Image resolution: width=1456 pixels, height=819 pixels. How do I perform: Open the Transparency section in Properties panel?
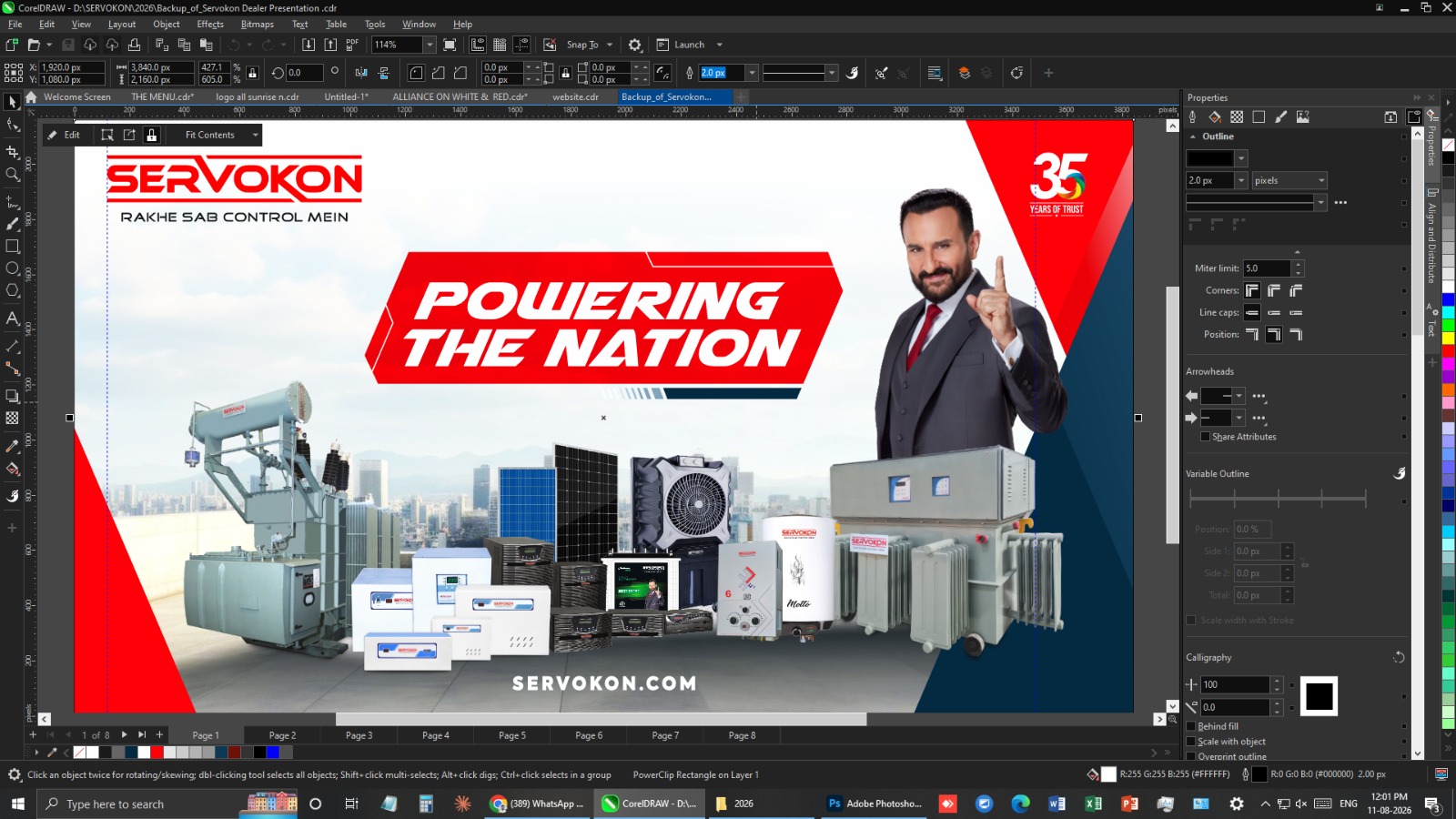pos(1237,116)
